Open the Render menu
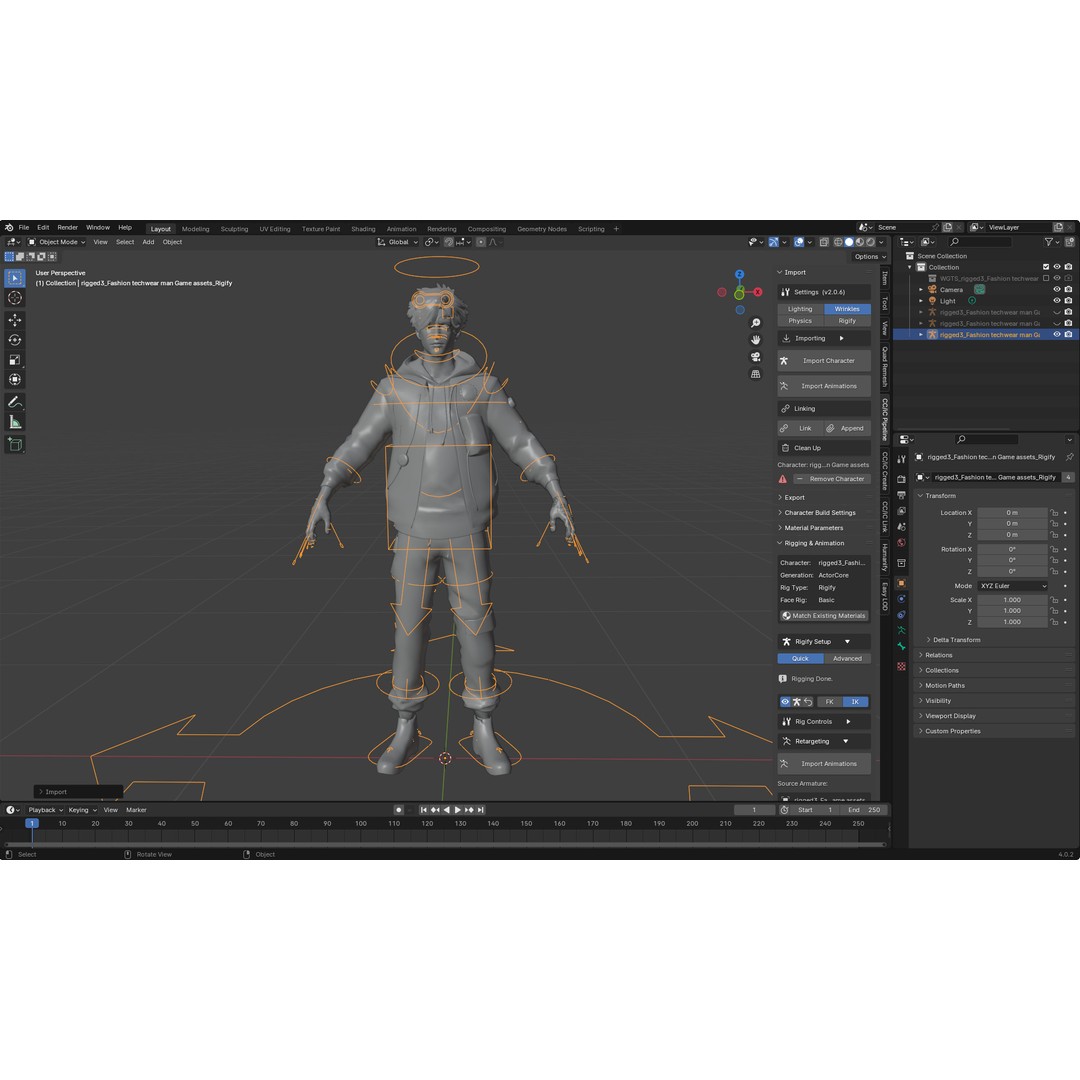 68,227
